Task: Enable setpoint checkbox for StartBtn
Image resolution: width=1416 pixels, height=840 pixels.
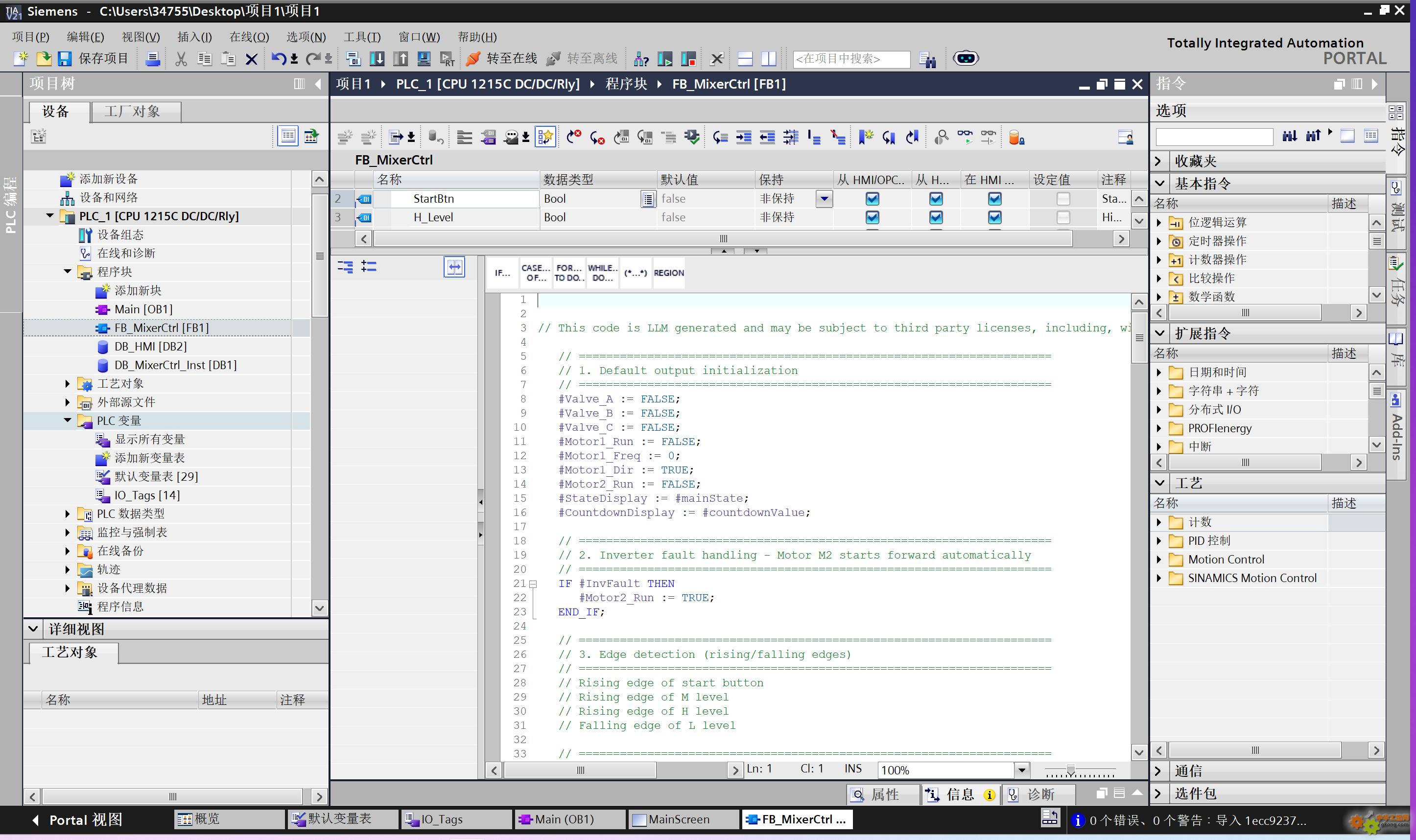Action: tap(1063, 199)
